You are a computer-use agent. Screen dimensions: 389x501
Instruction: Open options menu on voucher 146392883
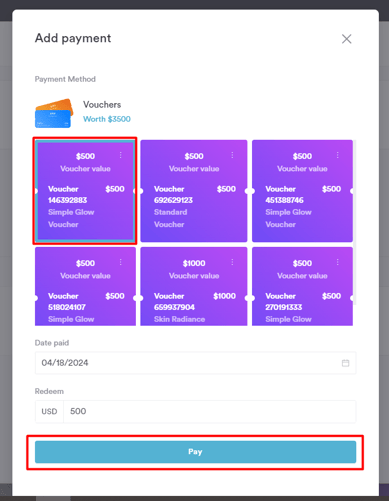pyautogui.click(x=121, y=155)
